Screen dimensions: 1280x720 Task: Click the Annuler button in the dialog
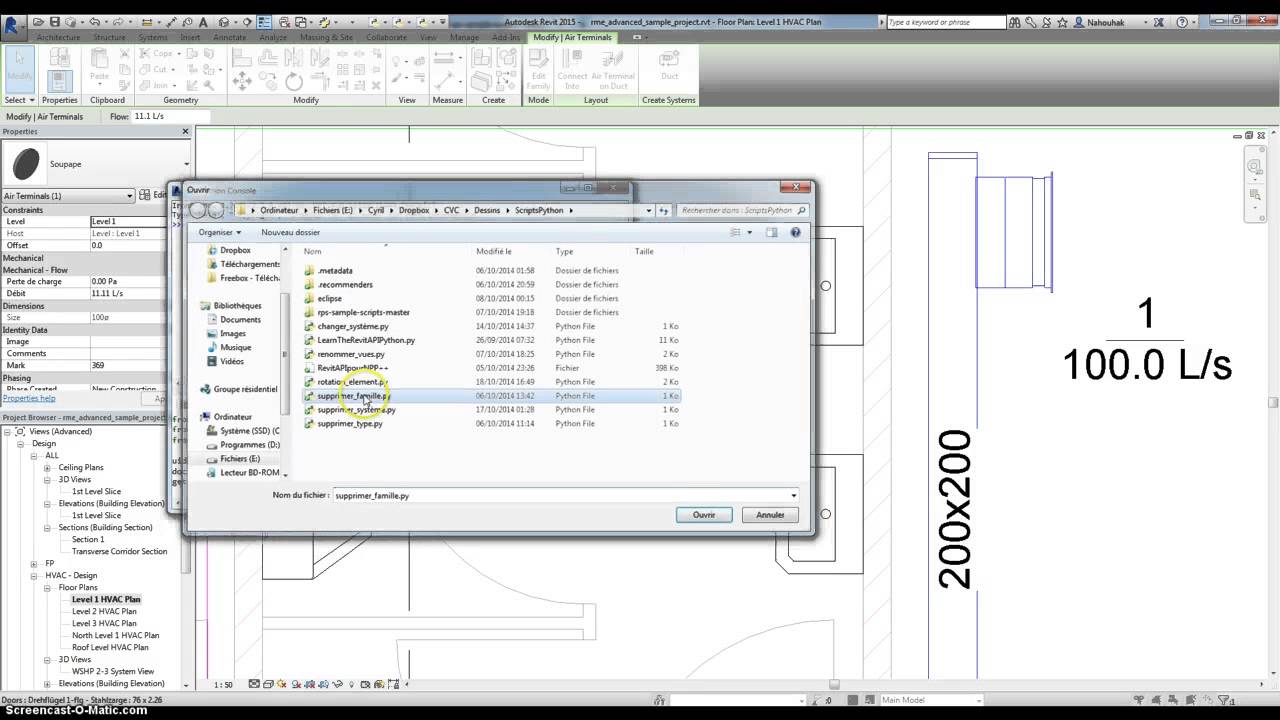(770, 515)
